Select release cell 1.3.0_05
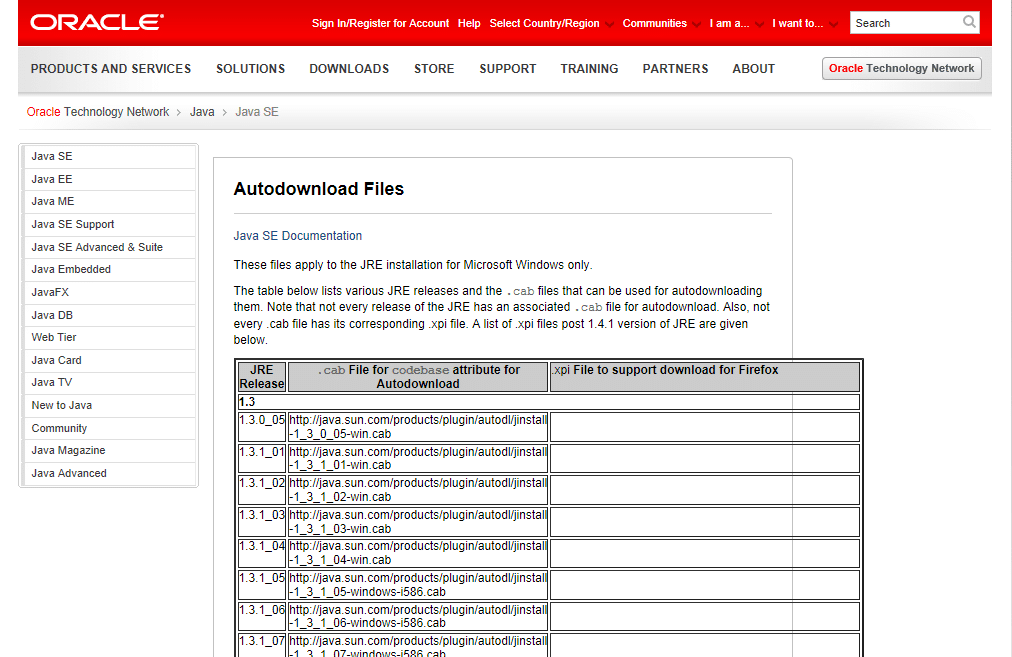The width and height of the screenshot is (1012, 657). point(261,427)
